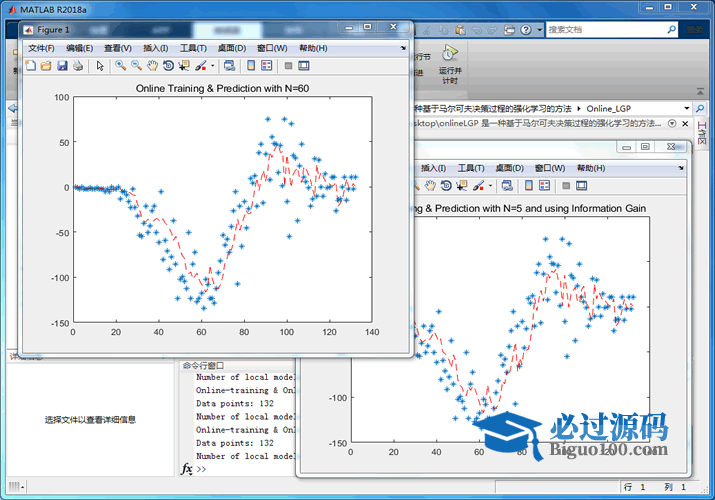Viewport: 715px width, 500px height.
Task: Open 文件(F) menu in Figure 1
Action: point(41,48)
